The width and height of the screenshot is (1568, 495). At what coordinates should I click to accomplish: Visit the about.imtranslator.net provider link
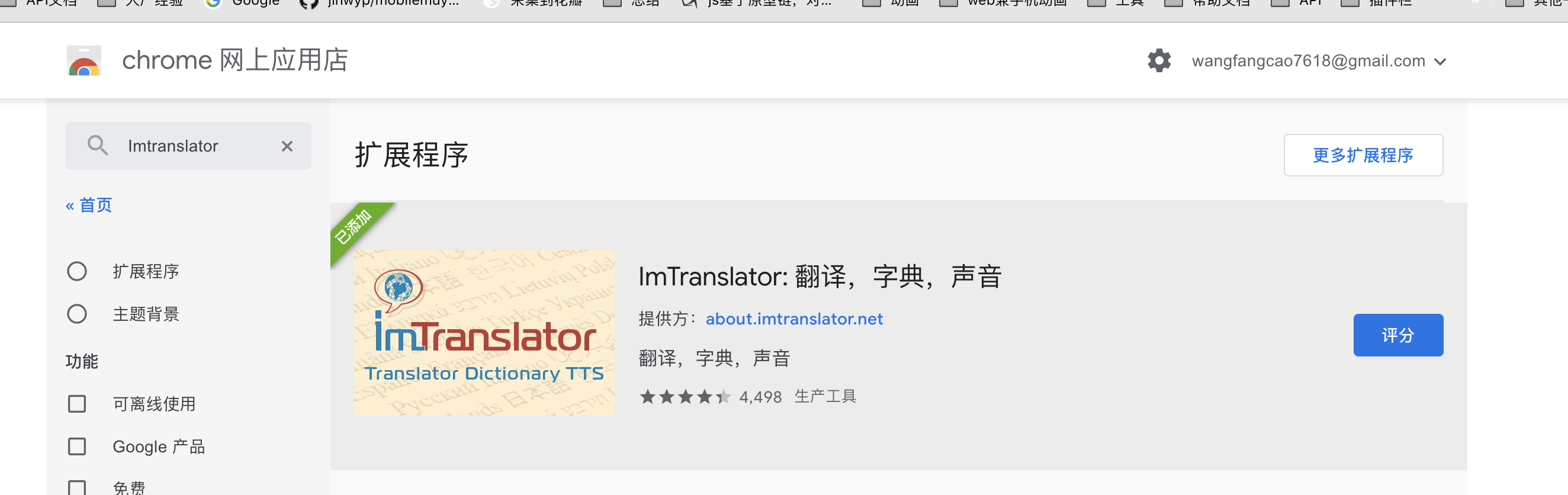coord(793,319)
